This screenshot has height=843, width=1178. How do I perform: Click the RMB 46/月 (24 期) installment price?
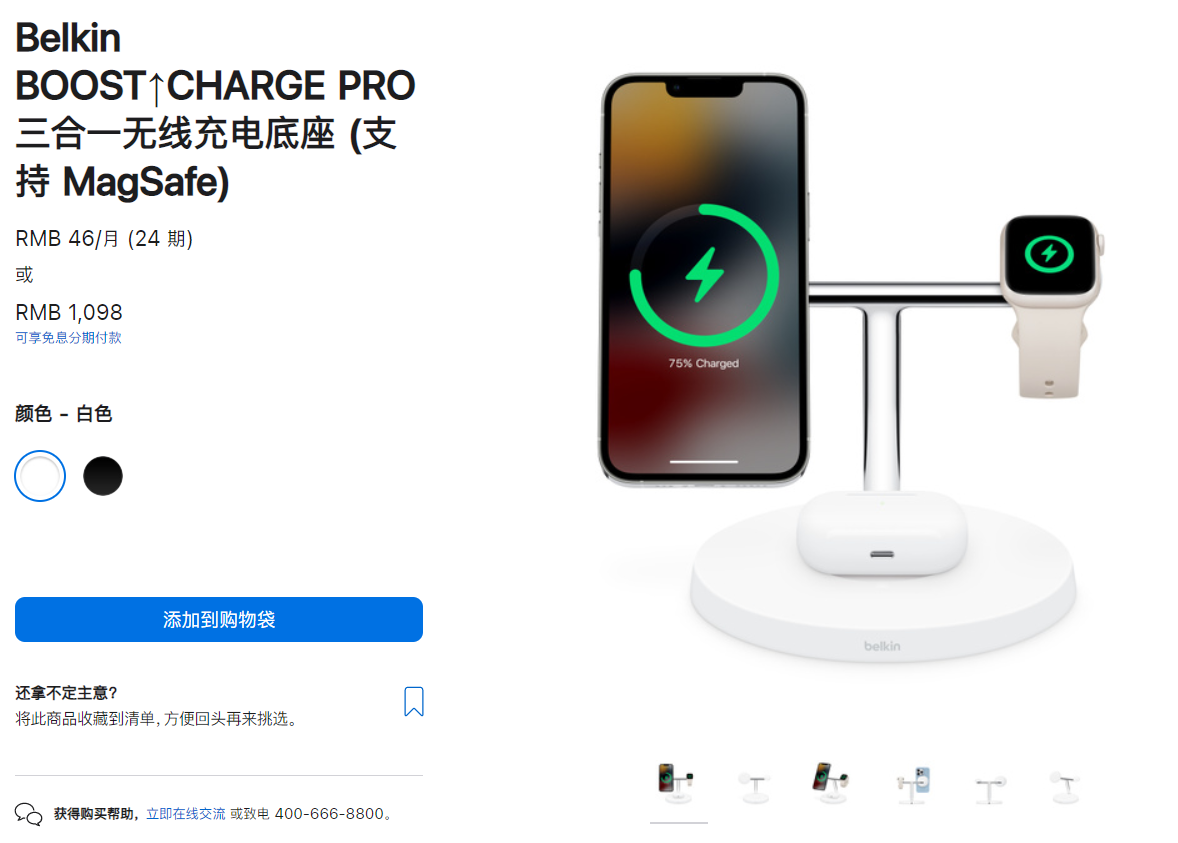104,239
